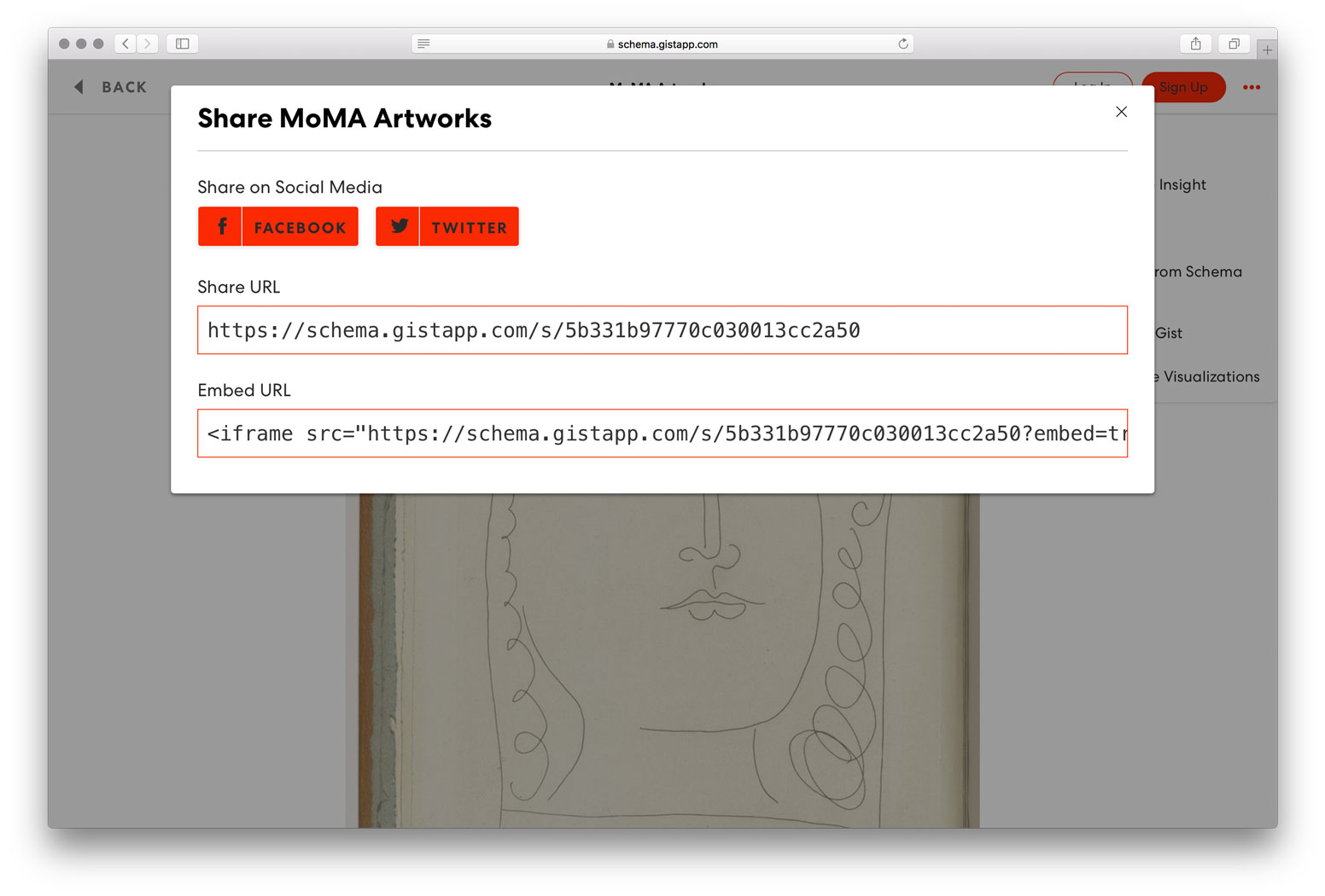1325x896 pixels.
Task: Share via the TWITTER label button
Action: (x=470, y=227)
